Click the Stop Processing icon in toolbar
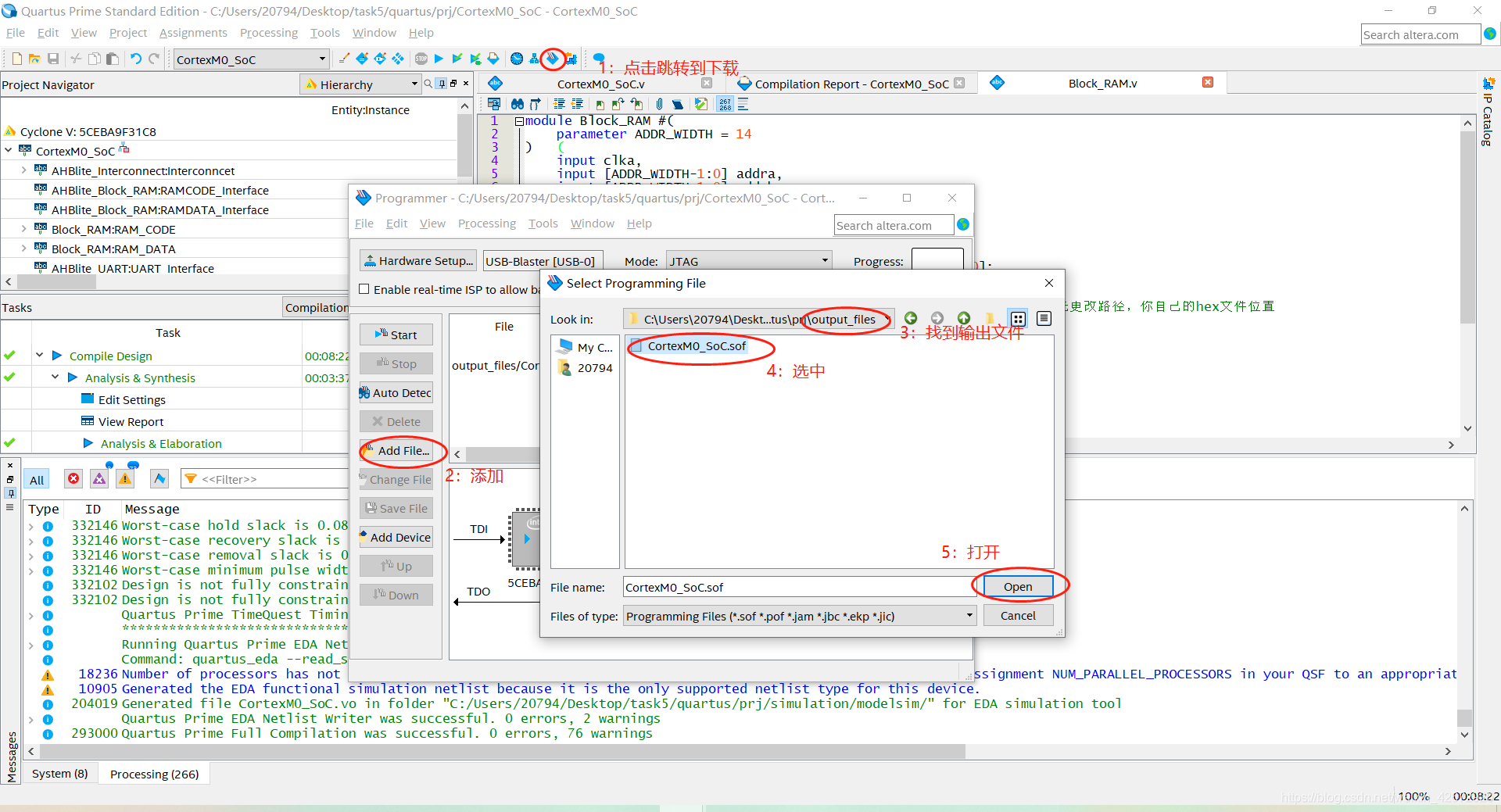The image size is (1501, 812). (421, 59)
